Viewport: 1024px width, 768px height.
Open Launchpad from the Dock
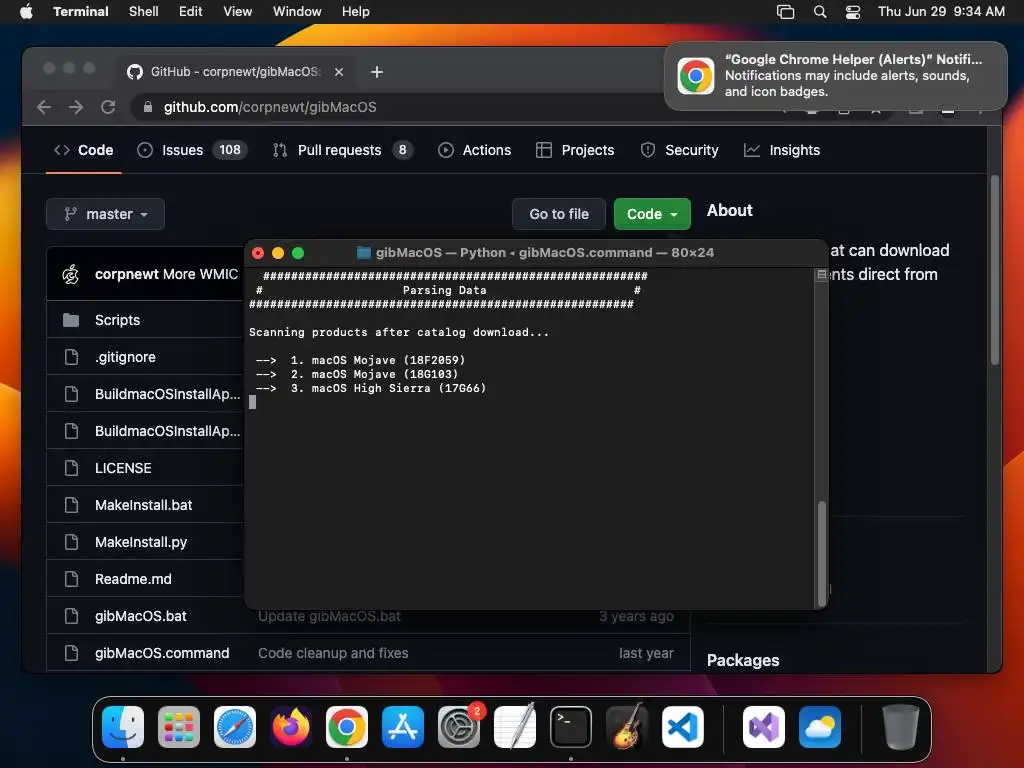point(179,727)
